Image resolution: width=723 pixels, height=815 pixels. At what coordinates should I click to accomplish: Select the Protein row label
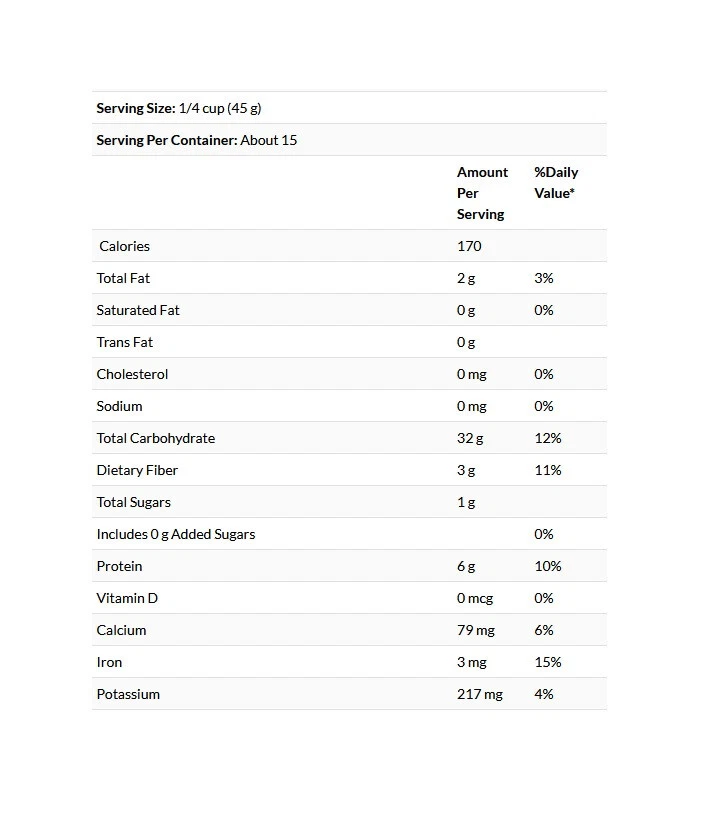pyautogui.click(x=119, y=566)
